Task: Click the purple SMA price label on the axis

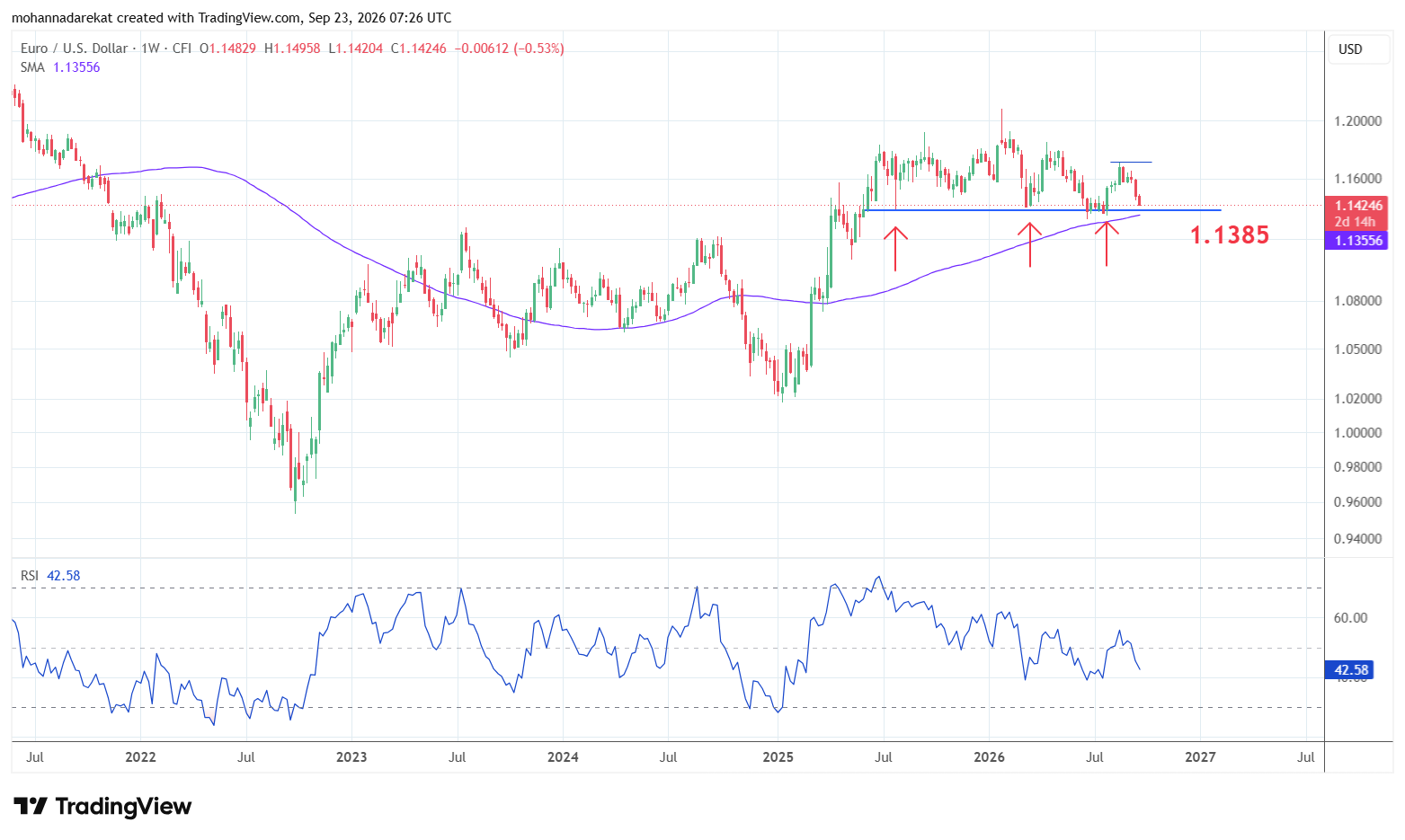Action: point(1357,241)
